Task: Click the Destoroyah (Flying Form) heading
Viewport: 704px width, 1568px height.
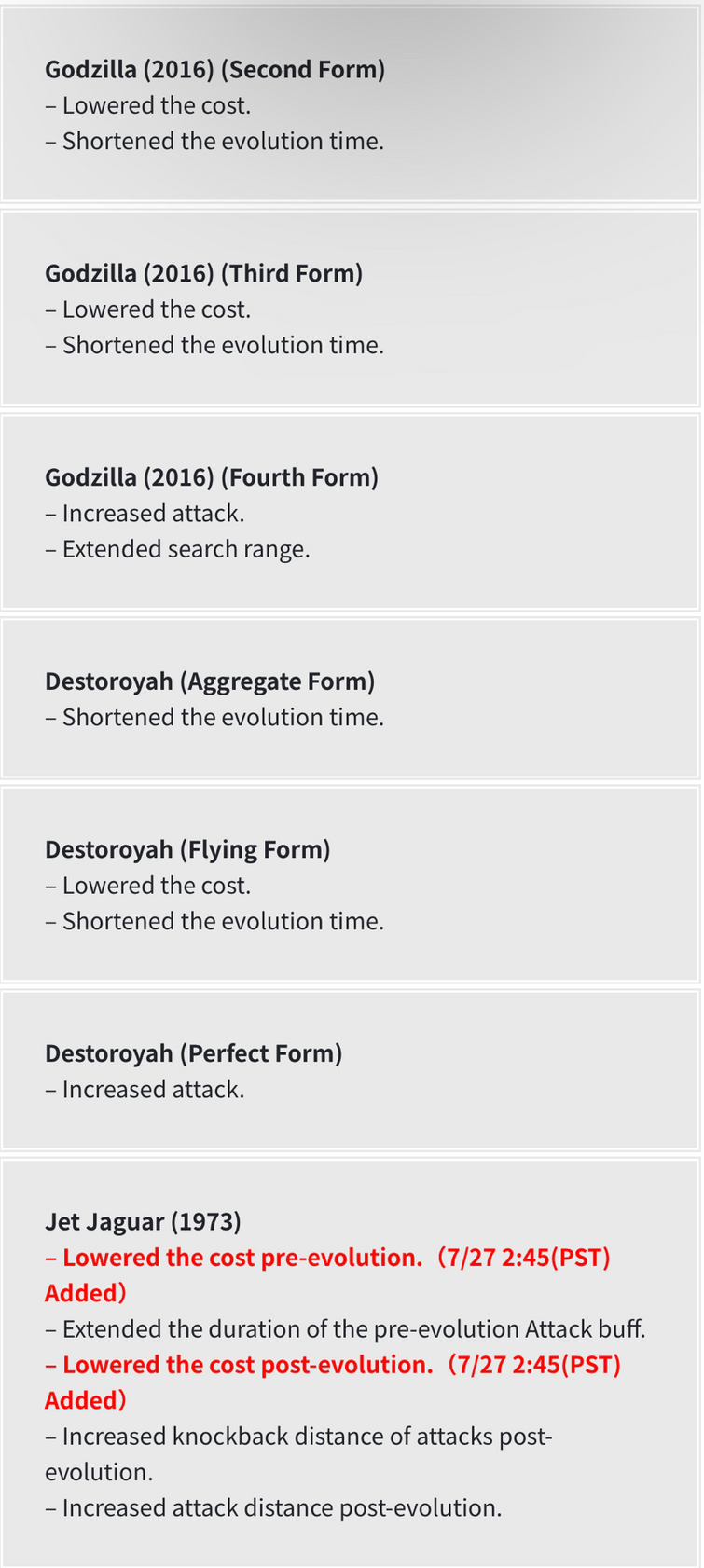Action: pyautogui.click(x=187, y=849)
